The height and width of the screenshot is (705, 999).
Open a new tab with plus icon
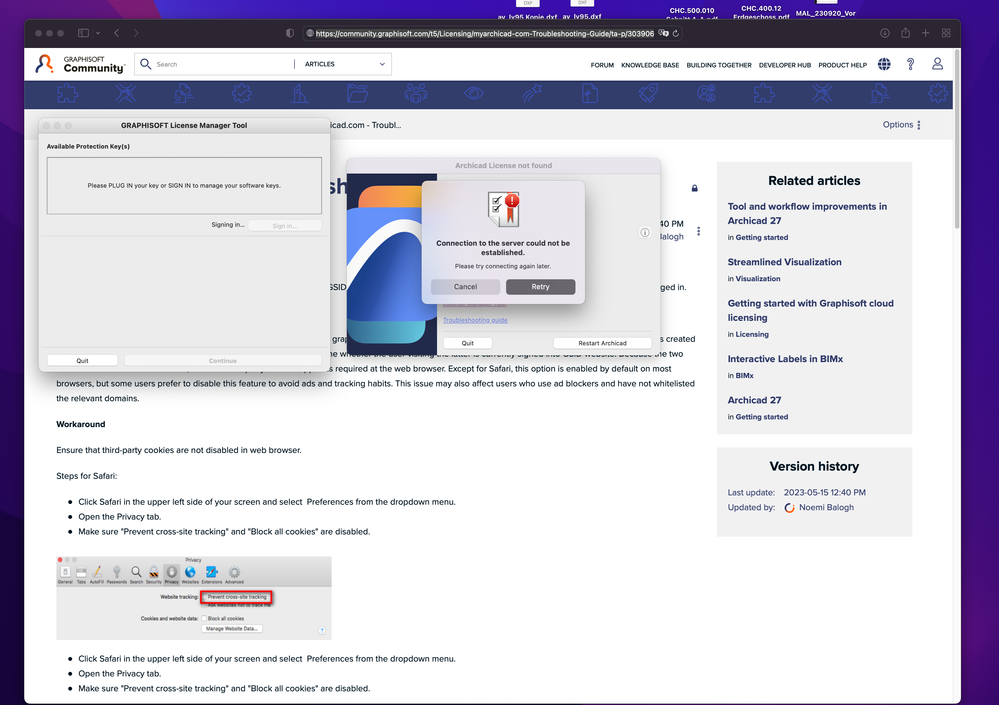pyautogui.click(x=925, y=33)
